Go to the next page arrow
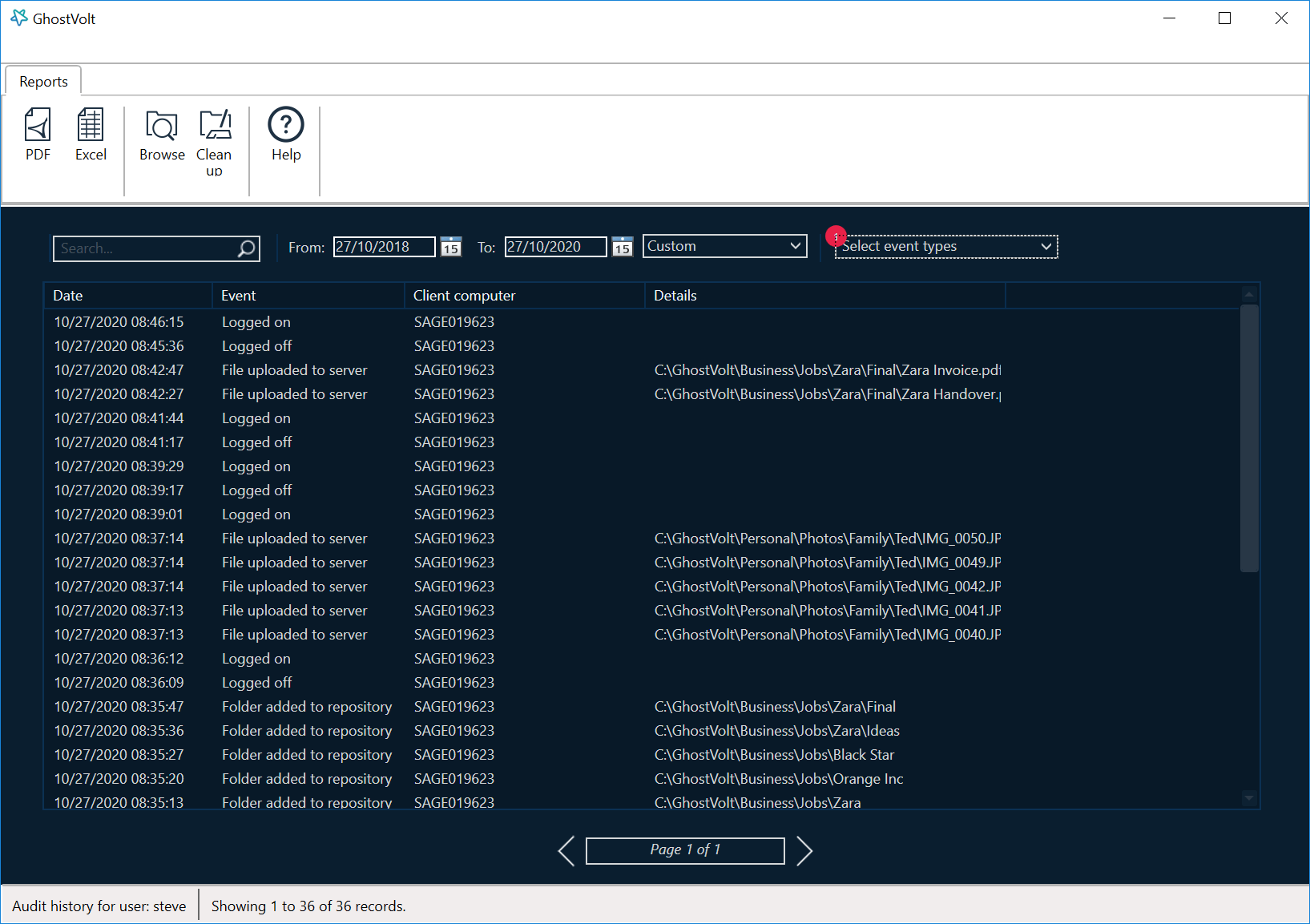1310x924 pixels. [x=804, y=850]
